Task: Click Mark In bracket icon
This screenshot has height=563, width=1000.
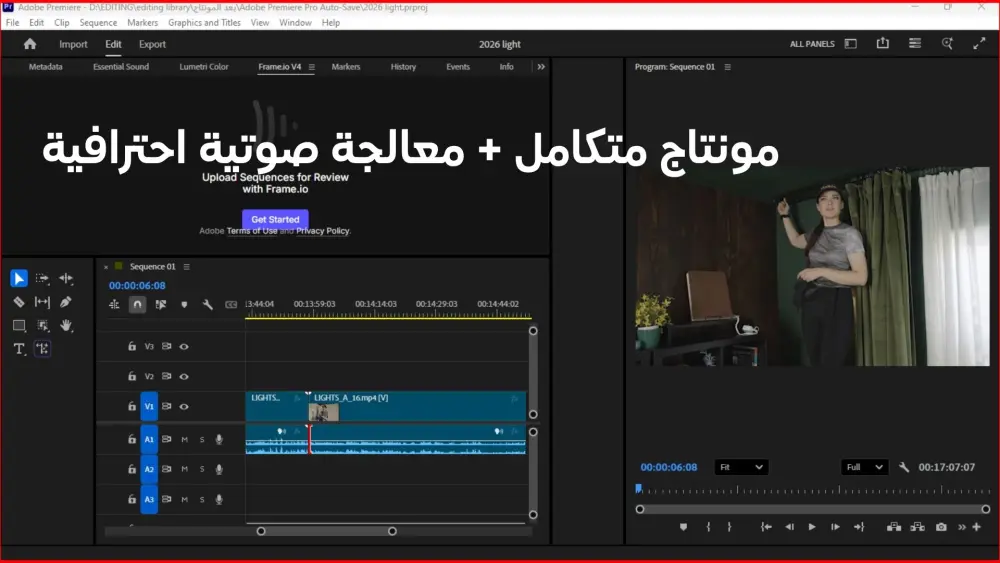Action: point(708,527)
